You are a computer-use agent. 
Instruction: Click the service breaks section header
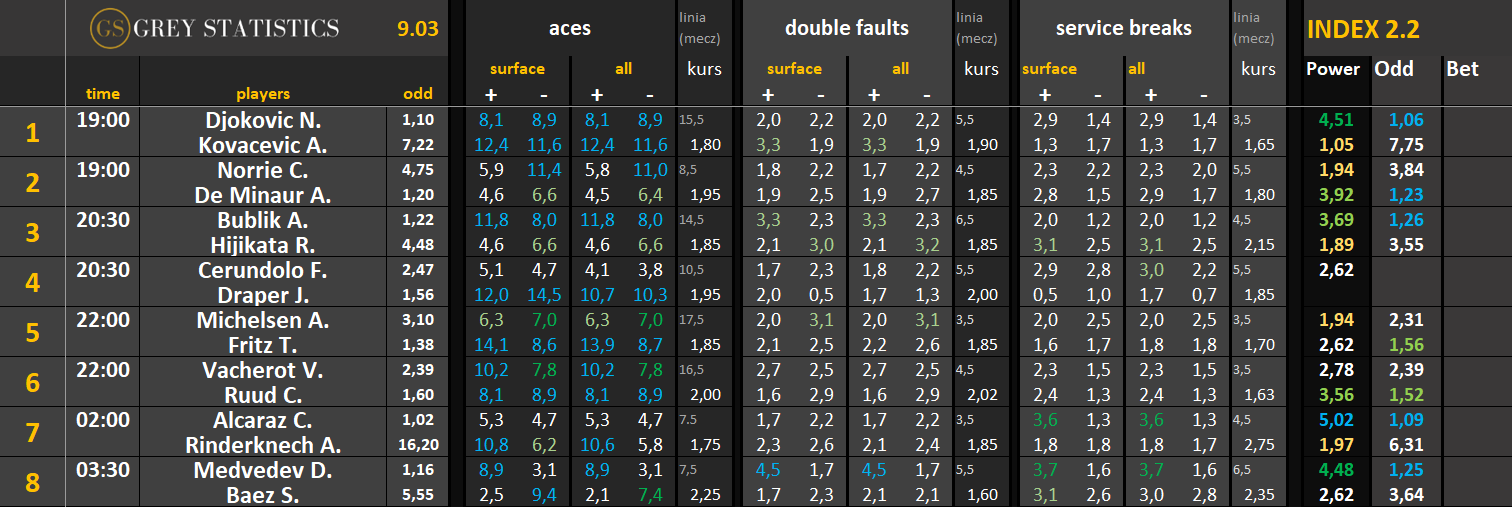pyautogui.click(x=1124, y=28)
